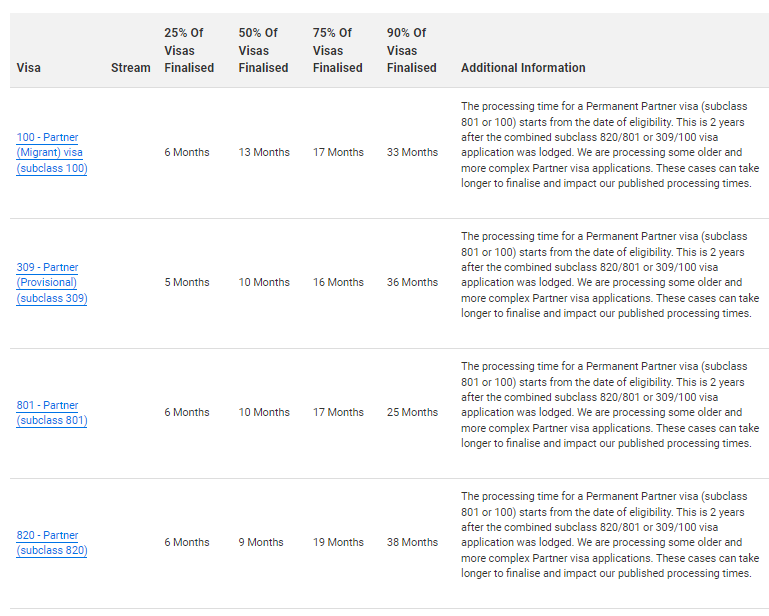Viewport: 769px width, 616px height.
Task: Click the 25% Of Visas Finalised header
Action: pos(189,50)
